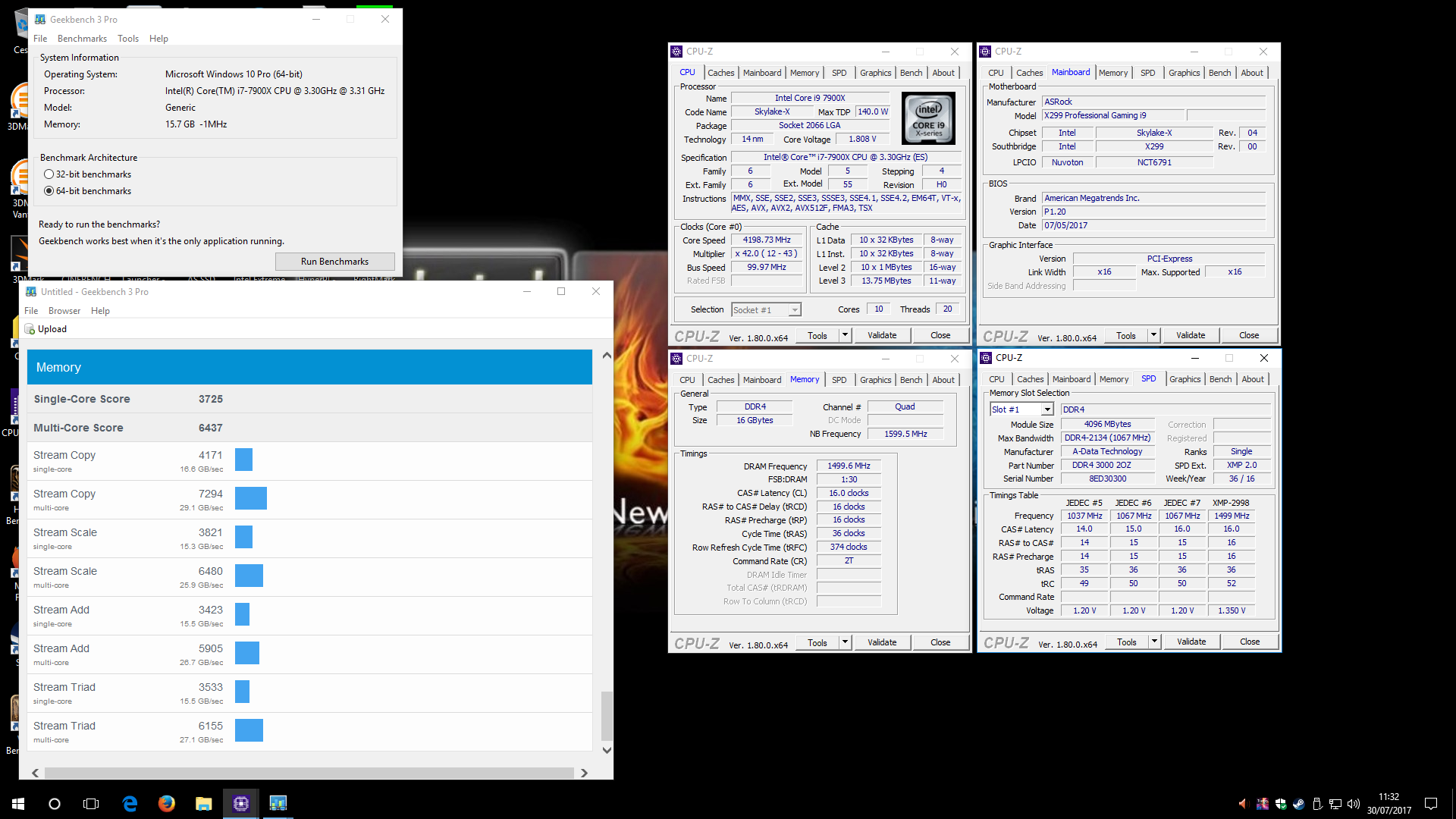This screenshot has width=1456, height=819.
Task: Open the Browser menu in Untitled Geekbench window
Action: pos(64,311)
